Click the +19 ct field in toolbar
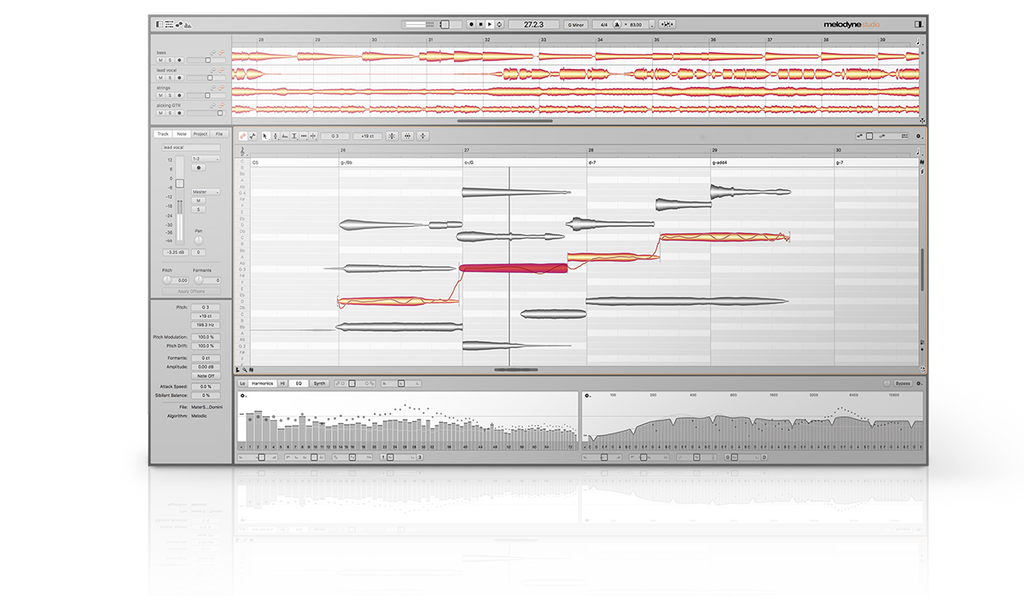The height and width of the screenshot is (597, 1024). pos(368,136)
